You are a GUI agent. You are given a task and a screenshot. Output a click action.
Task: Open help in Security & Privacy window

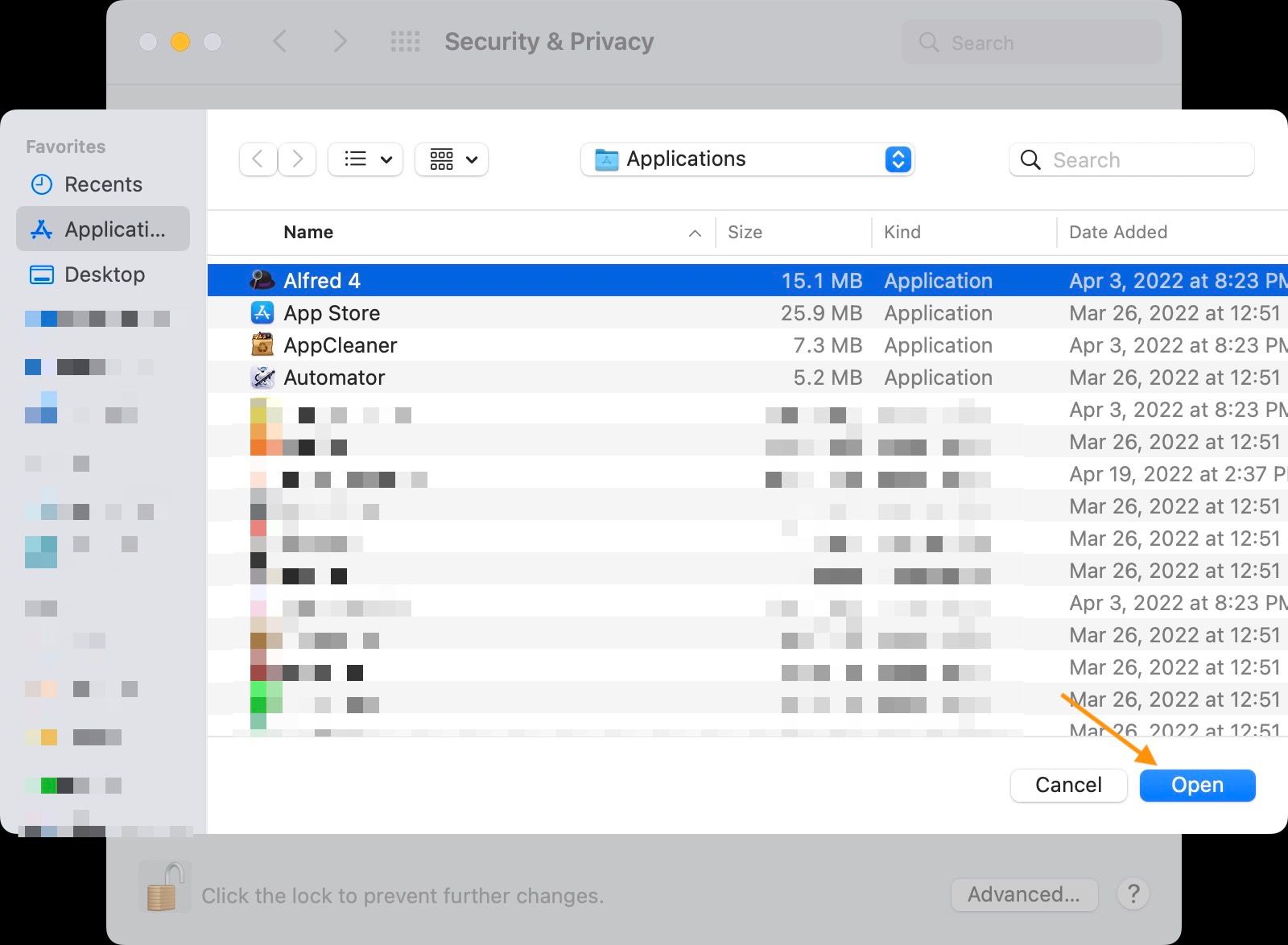(x=1133, y=893)
